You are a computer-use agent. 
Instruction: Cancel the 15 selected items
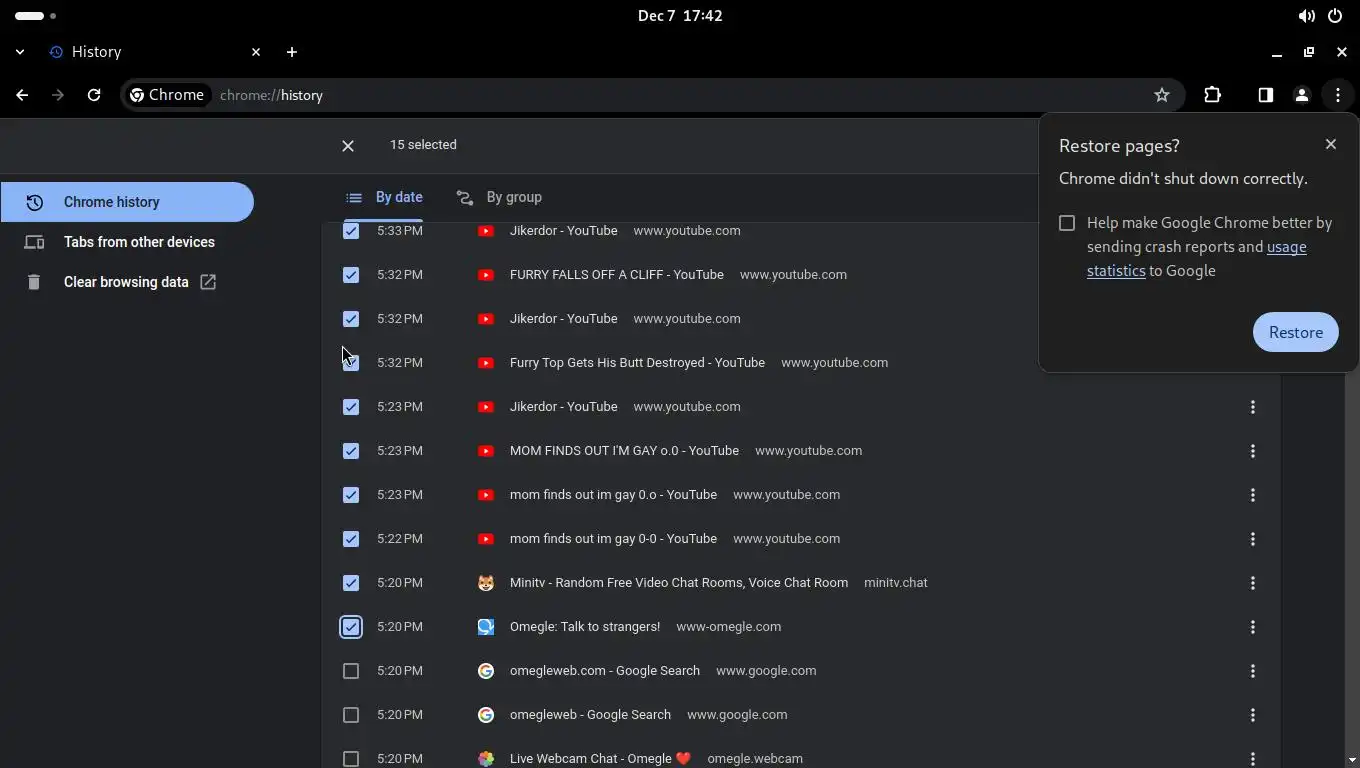point(348,146)
